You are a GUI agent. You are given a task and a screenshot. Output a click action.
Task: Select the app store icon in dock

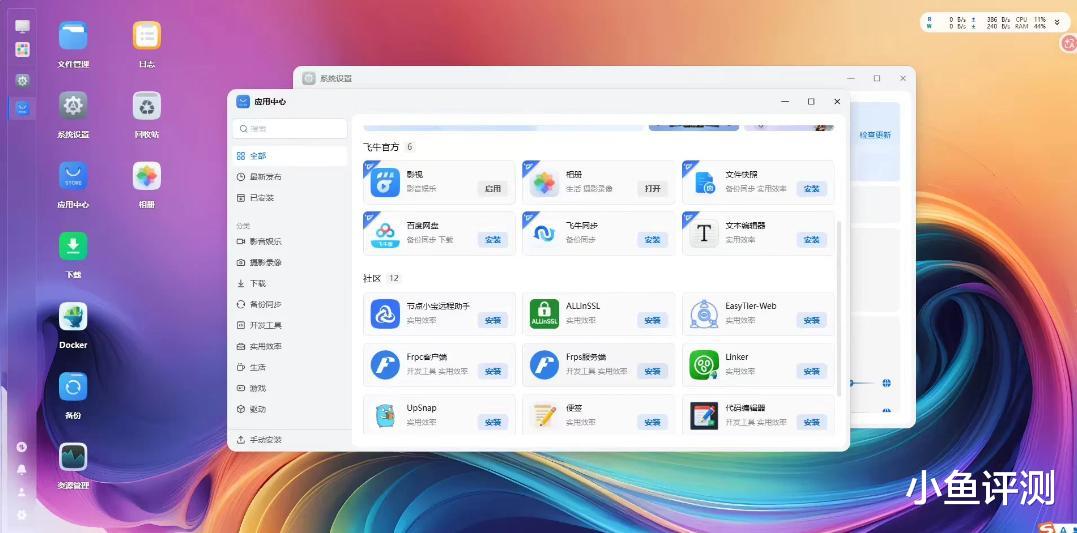(23, 108)
